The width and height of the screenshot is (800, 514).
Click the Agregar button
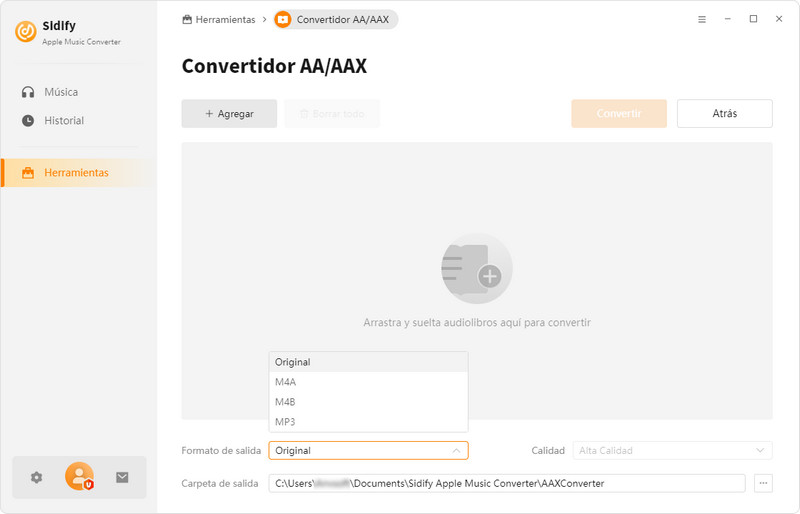(229, 113)
